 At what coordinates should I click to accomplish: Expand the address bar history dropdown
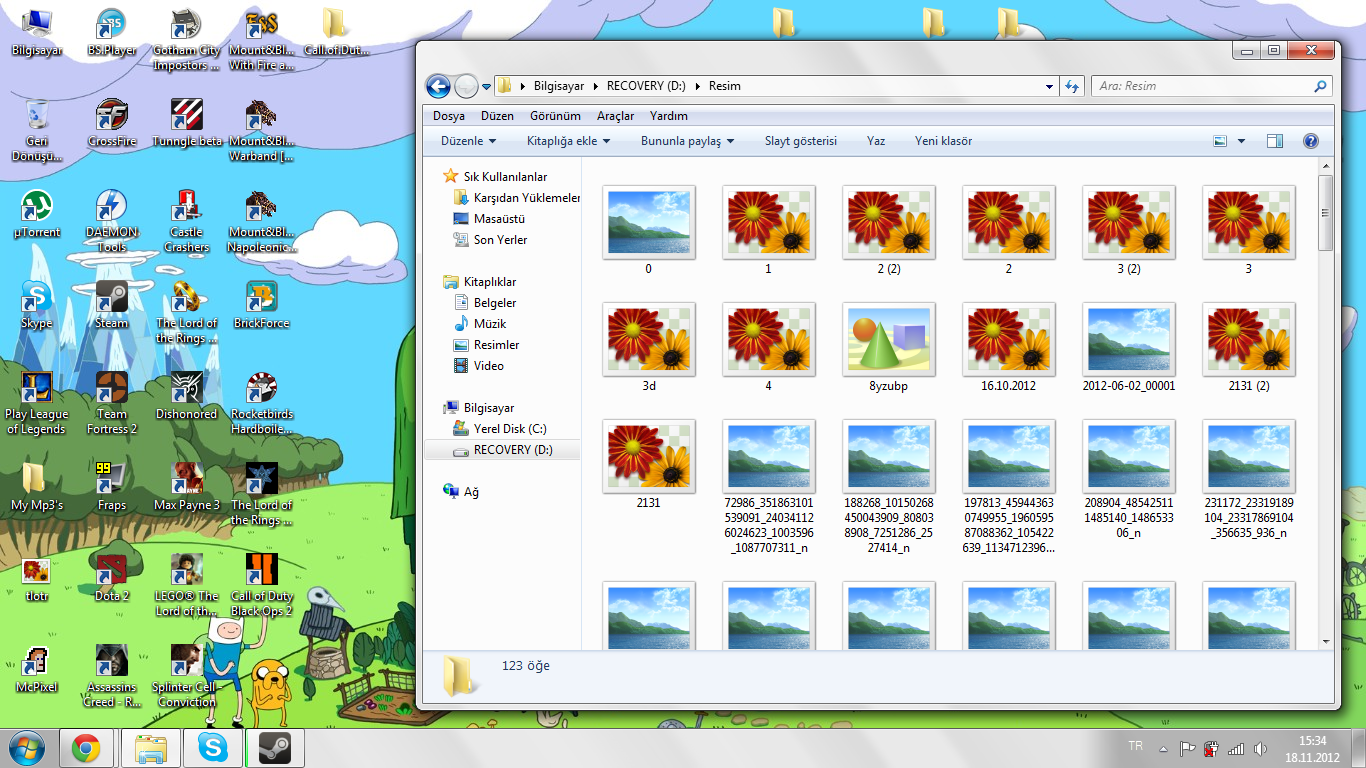tap(1049, 86)
